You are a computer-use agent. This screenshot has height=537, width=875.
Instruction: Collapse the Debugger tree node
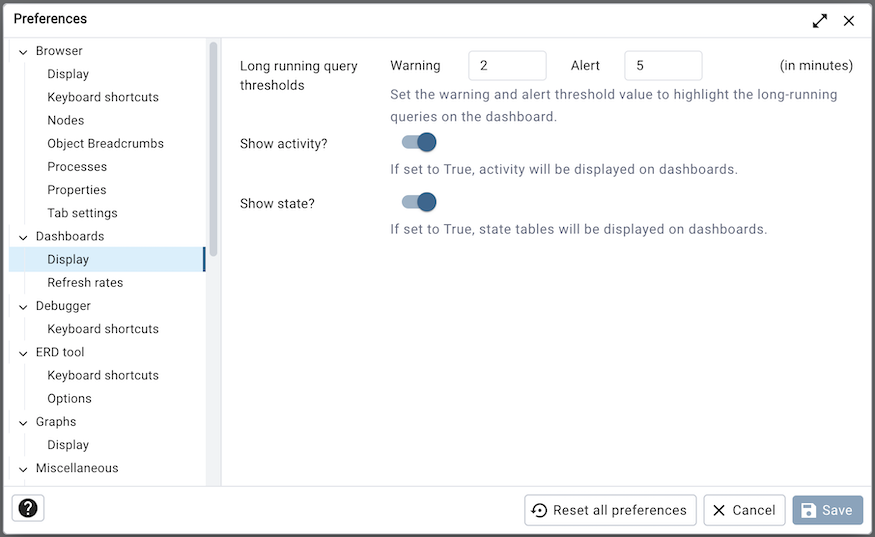pyautogui.click(x=23, y=307)
